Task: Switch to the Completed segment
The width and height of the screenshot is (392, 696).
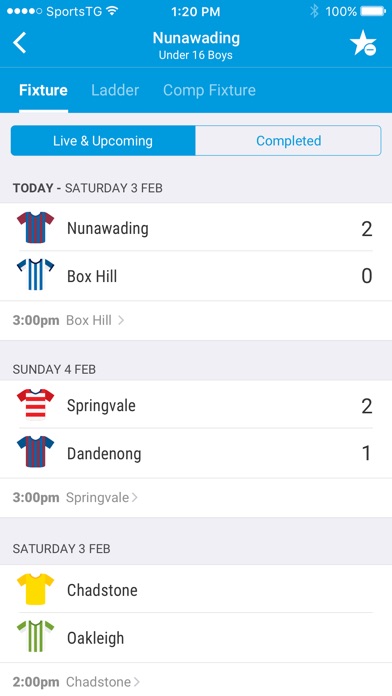Action: (288, 141)
